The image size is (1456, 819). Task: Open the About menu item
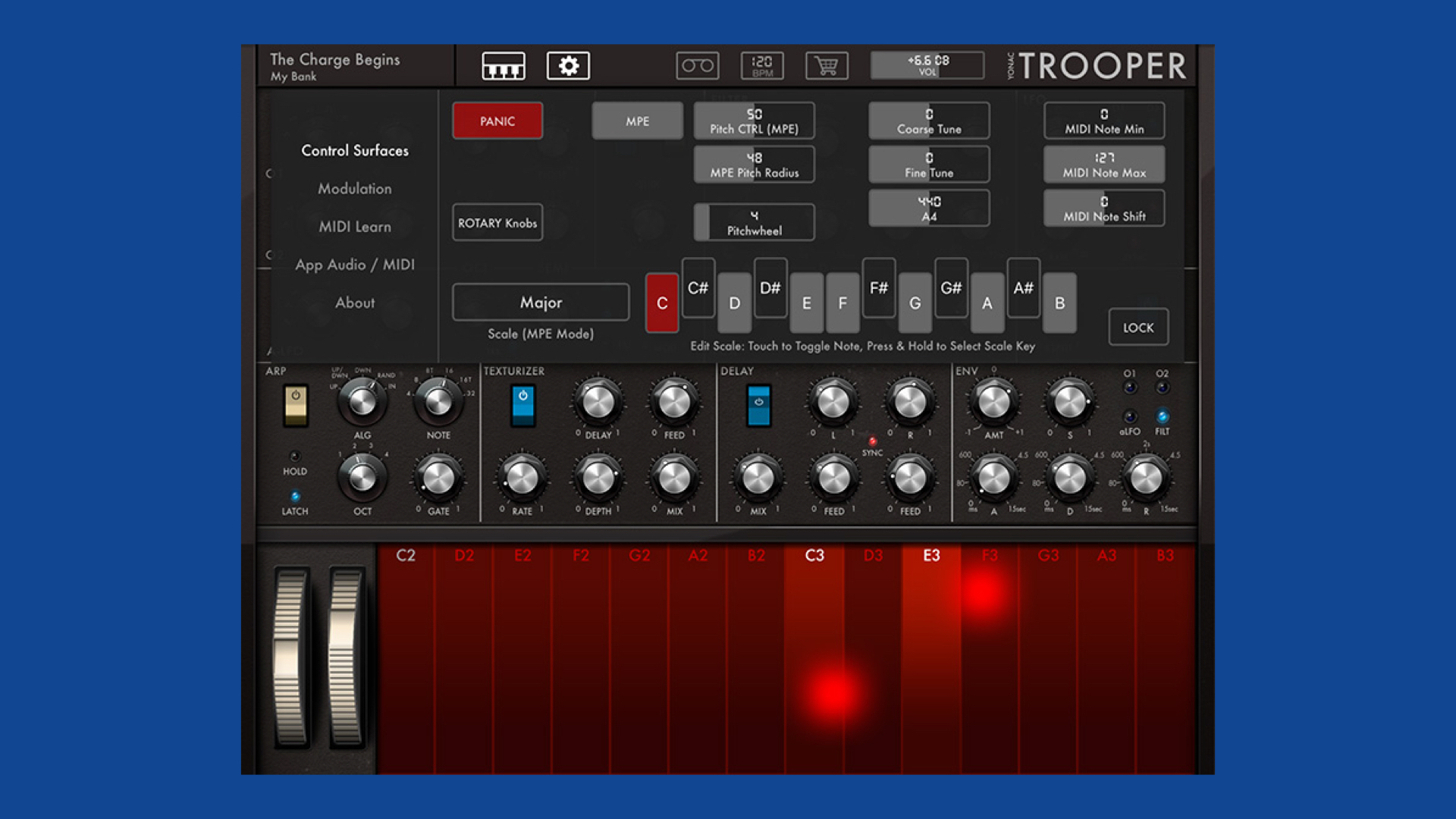click(x=355, y=302)
